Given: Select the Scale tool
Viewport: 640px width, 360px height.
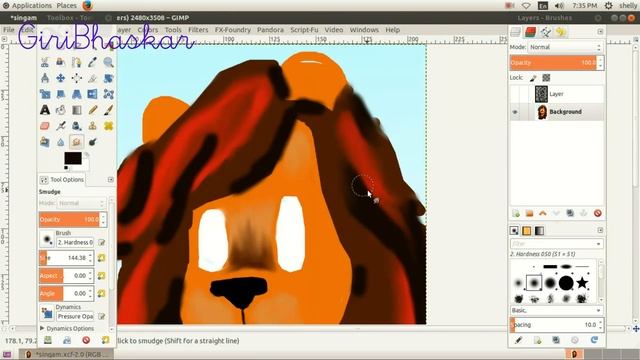Looking at the screenshot, I should tap(45, 94).
